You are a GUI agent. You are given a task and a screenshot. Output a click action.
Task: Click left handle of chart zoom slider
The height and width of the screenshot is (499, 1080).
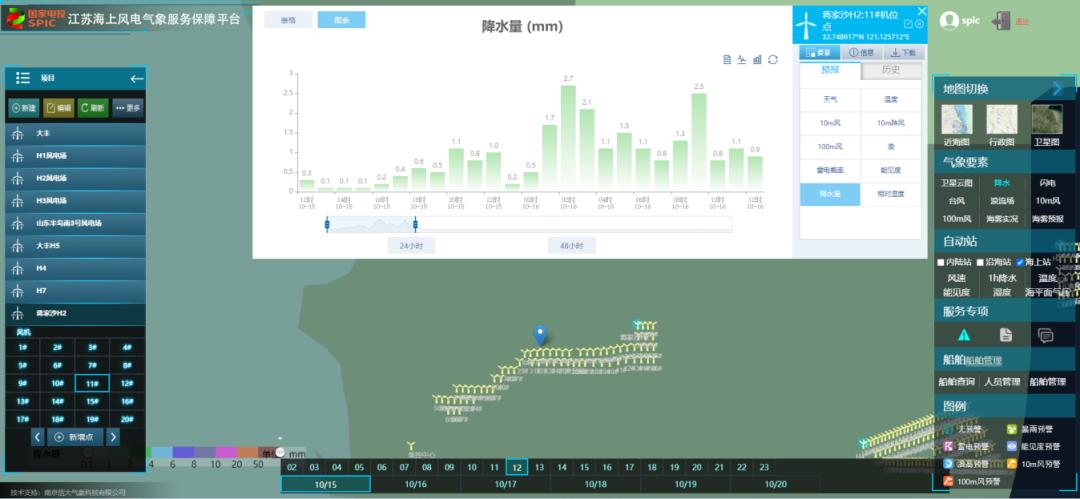tap(327, 224)
